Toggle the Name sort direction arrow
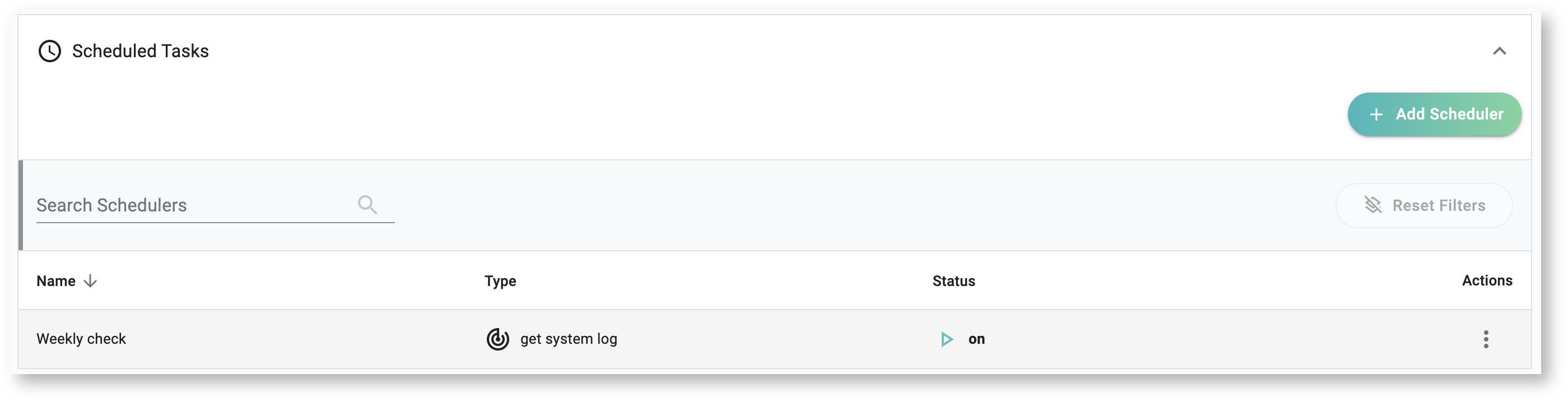The image size is (1568, 401). pos(91,281)
